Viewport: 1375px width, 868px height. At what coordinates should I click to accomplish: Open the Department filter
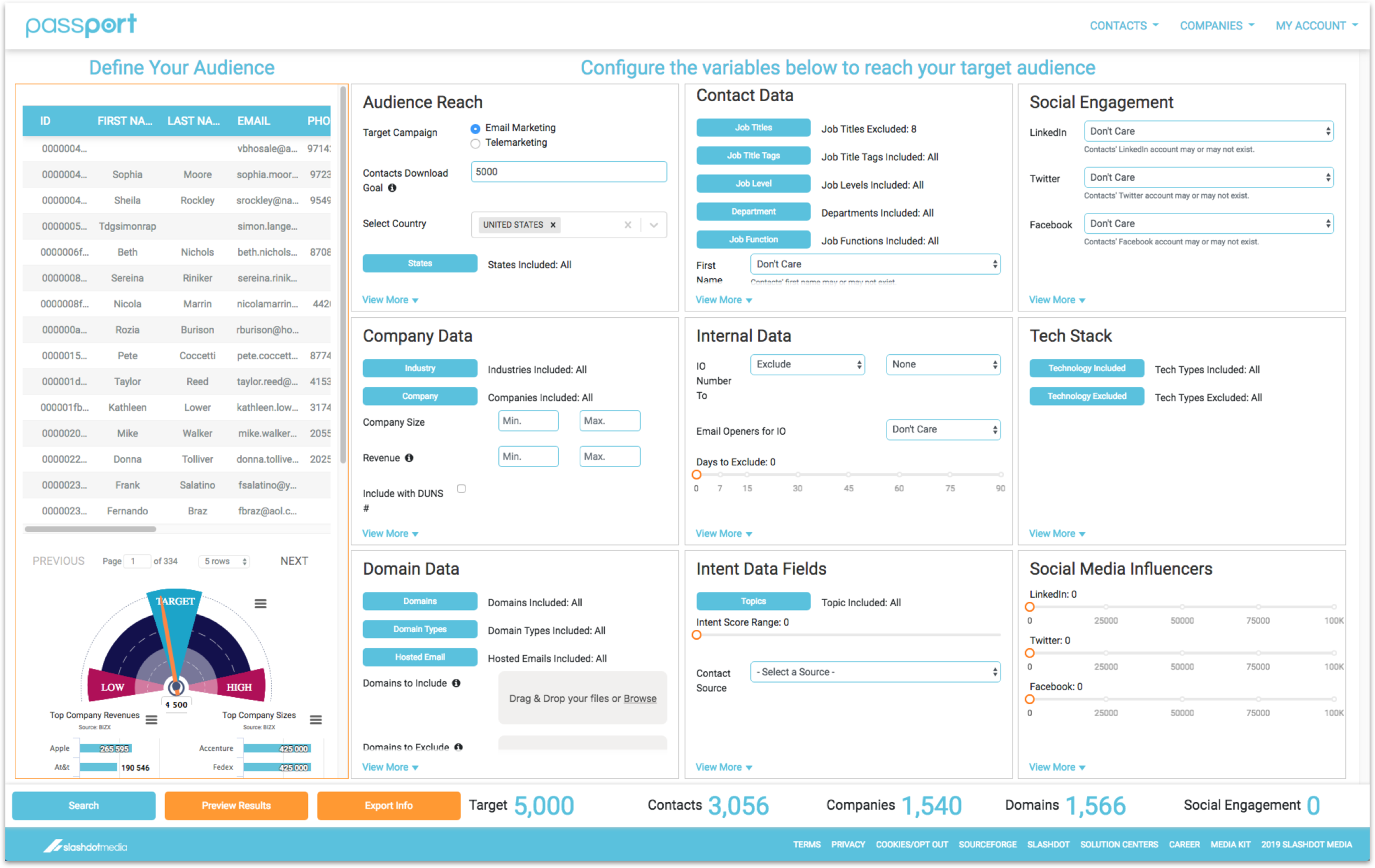(753, 211)
